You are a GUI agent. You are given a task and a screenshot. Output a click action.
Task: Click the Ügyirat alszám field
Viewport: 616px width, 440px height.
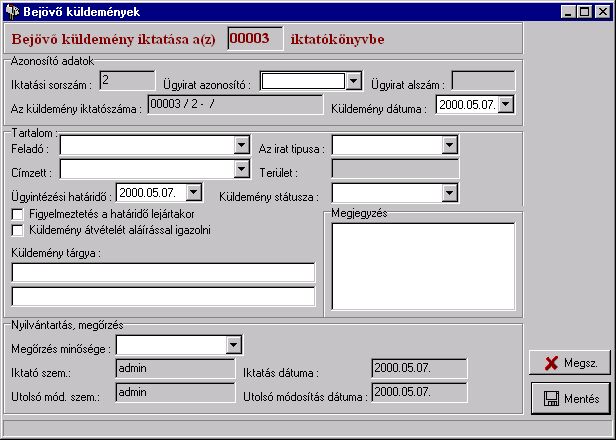482,80
